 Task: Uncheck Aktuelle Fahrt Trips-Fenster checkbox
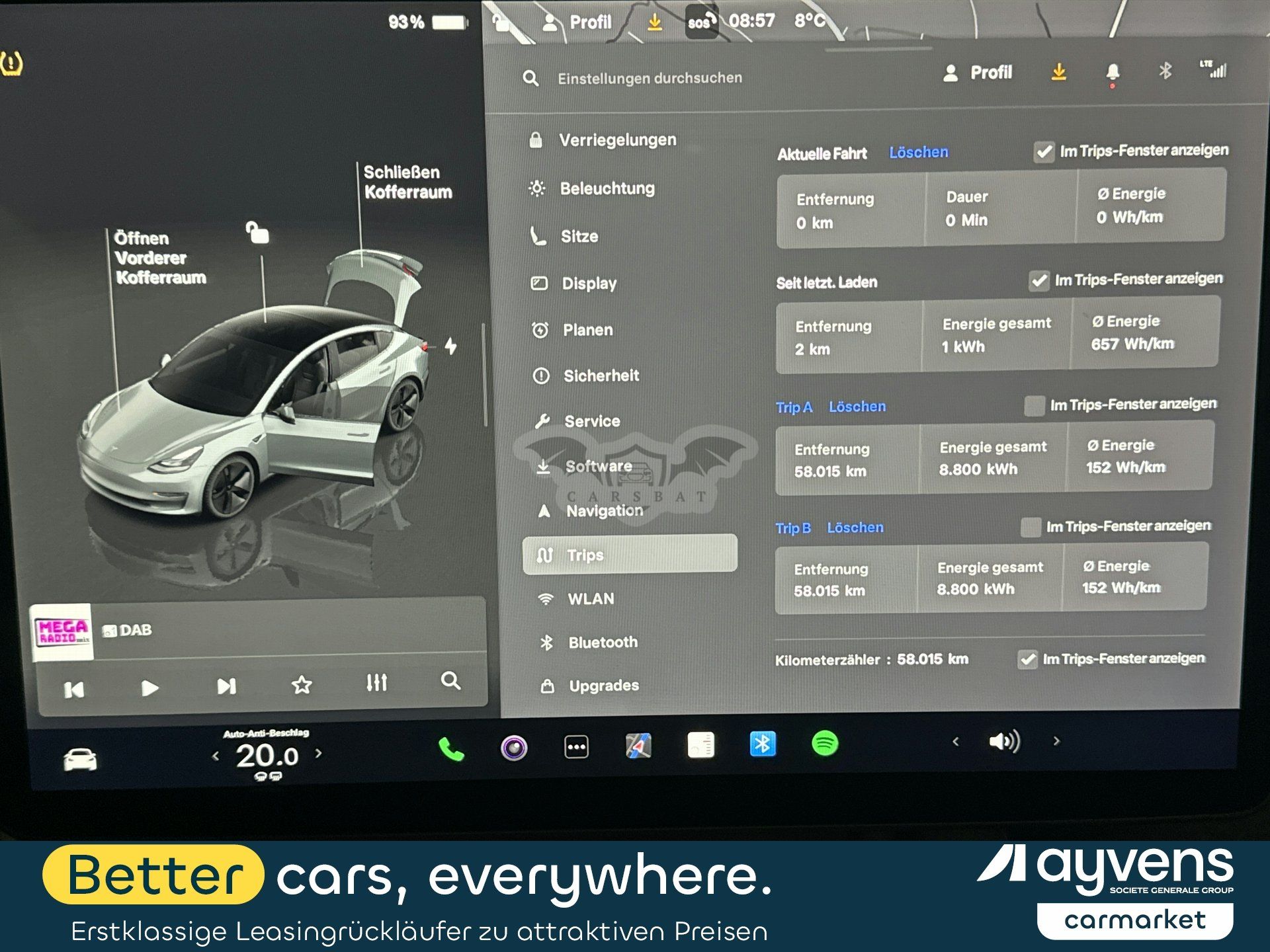coord(1044,152)
